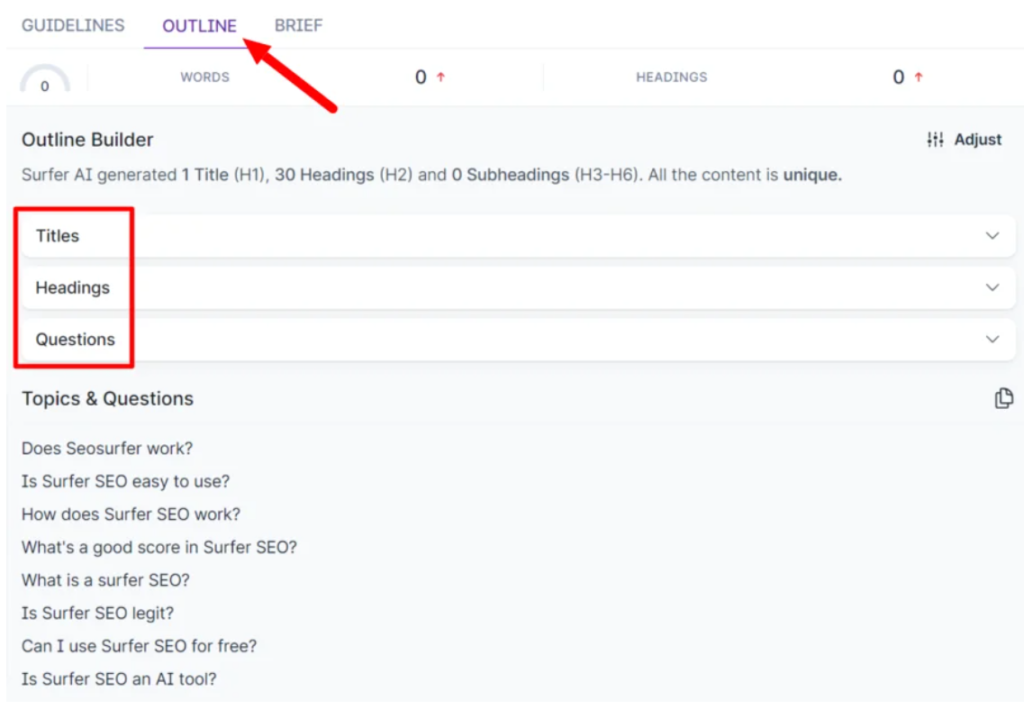Screen dimensions: 1024x719
Task: Open the Questions row
Action: [x=519, y=339]
